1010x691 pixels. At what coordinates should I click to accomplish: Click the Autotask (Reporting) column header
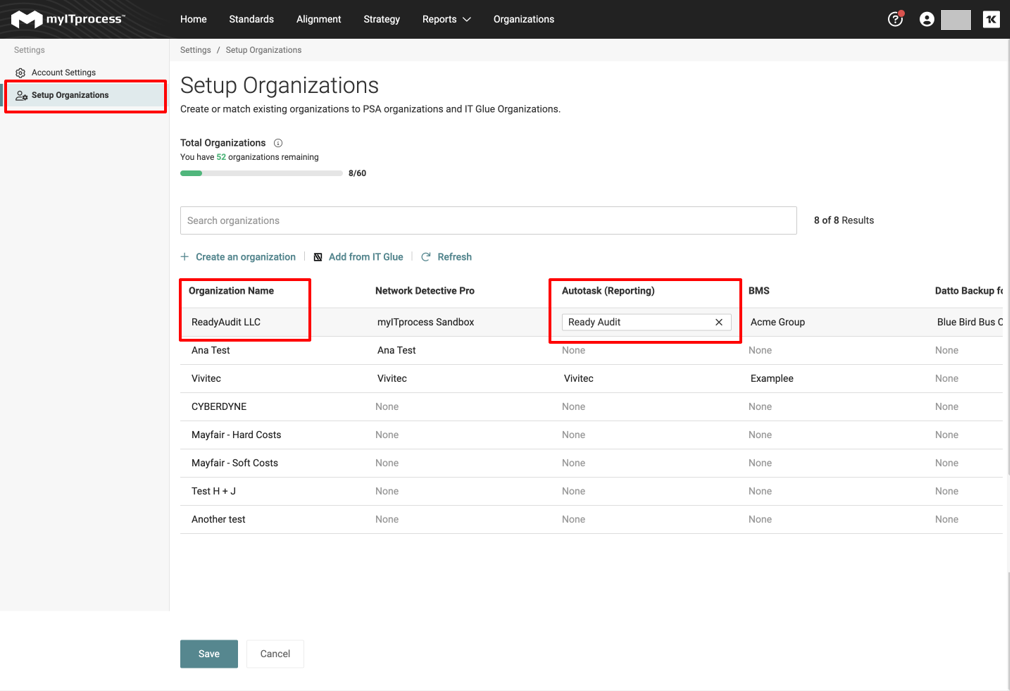point(608,291)
